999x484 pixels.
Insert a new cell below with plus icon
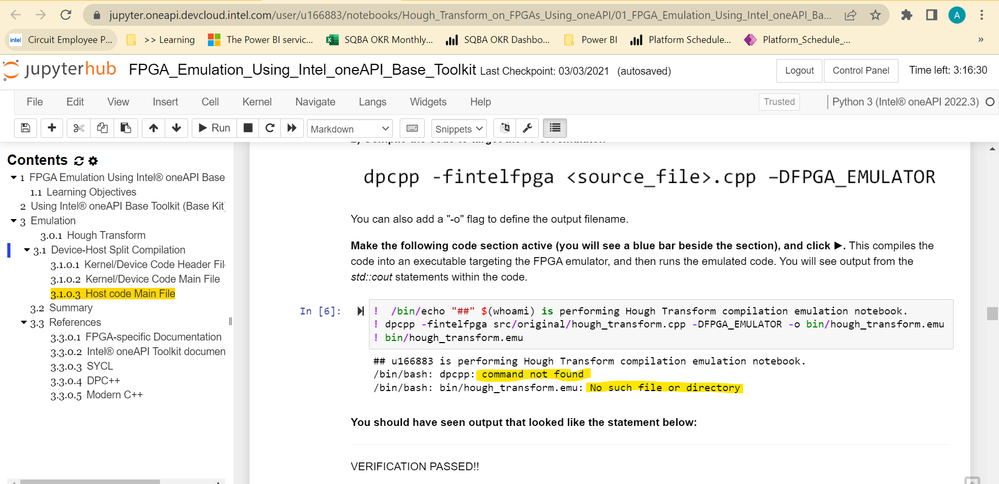tap(52, 128)
